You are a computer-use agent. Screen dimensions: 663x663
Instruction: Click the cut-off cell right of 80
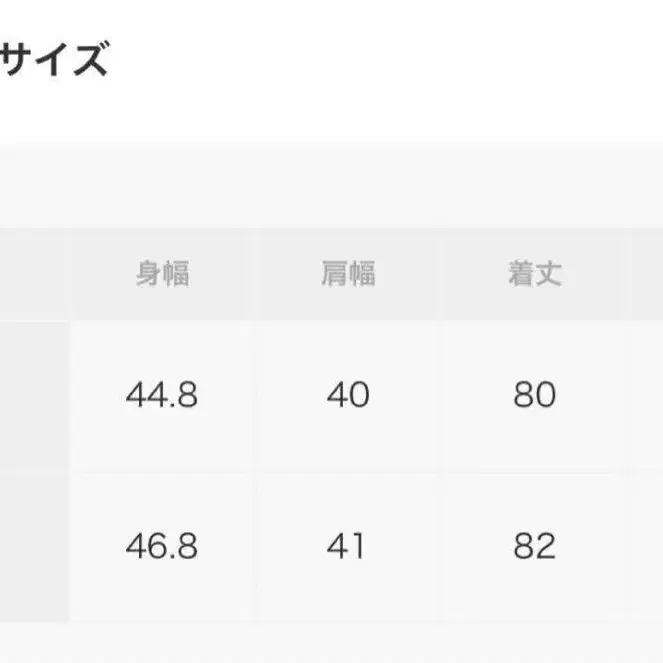pyautogui.click(x=648, y=396)
